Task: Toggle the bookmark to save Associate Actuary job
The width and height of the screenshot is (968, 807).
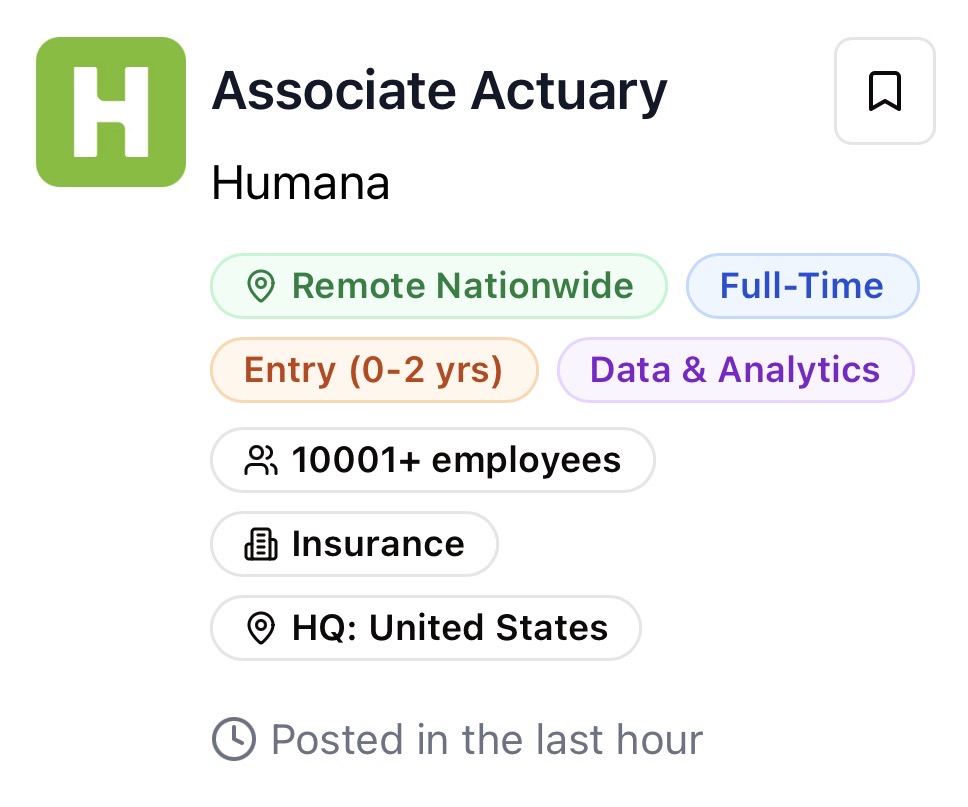Action: coord(884,90)
